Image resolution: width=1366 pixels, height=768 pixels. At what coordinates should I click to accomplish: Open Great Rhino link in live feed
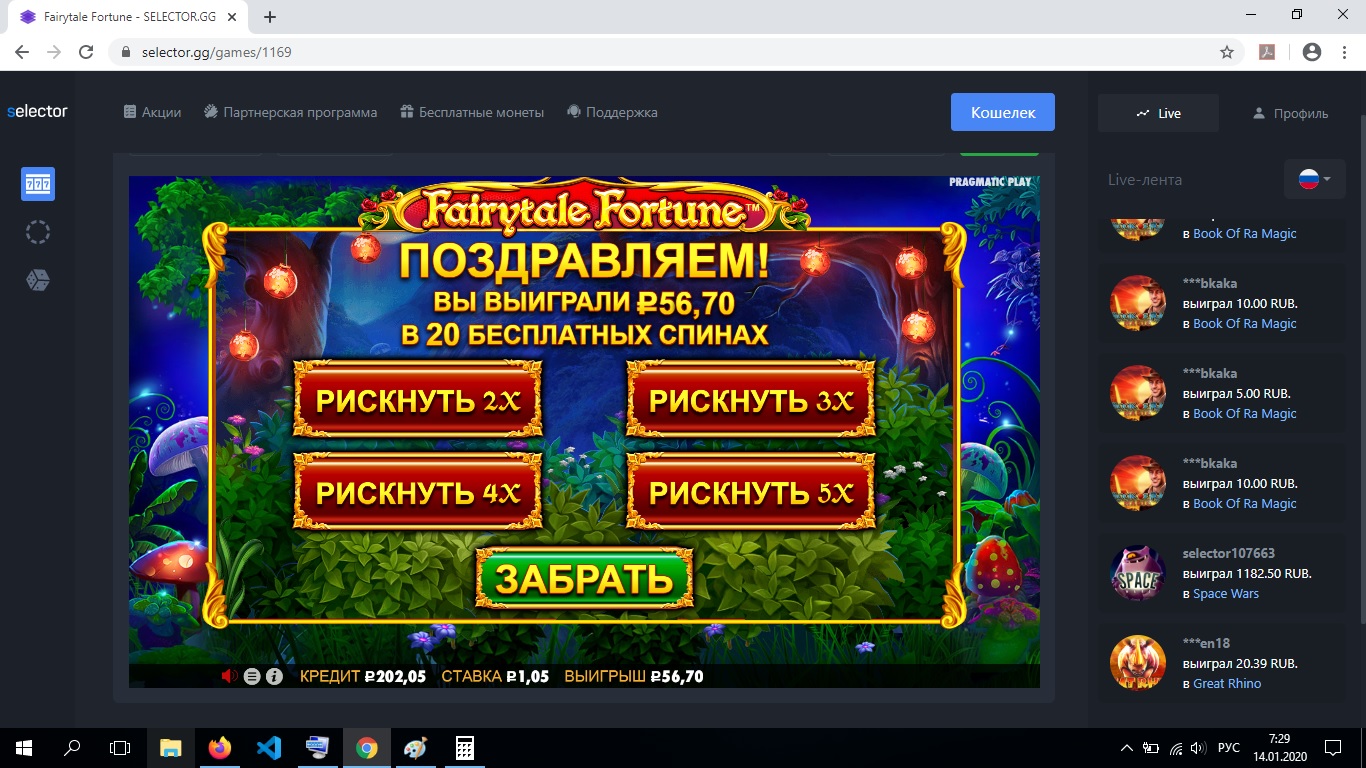(x=1227, y=684)
